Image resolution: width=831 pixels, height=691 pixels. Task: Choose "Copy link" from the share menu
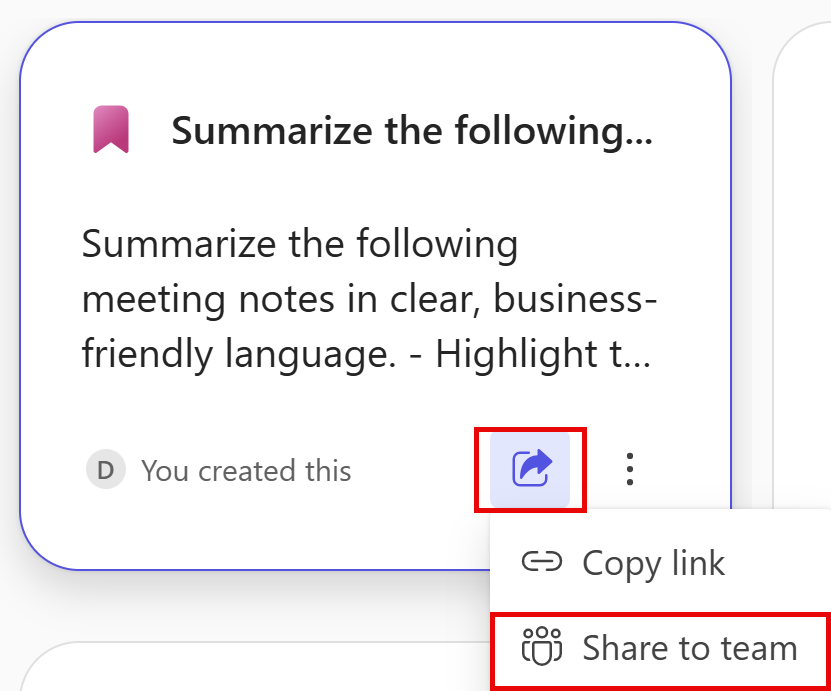tap(653, 563)
